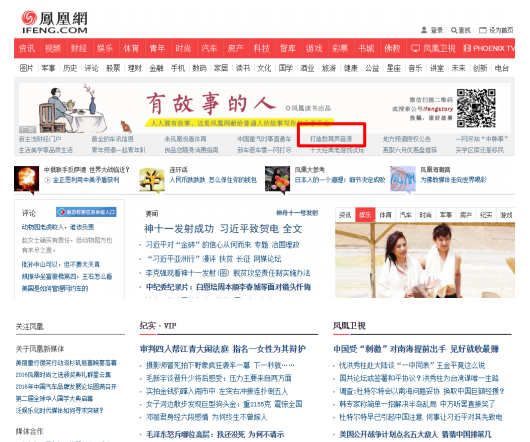Click the 关于凤凰新媒体 link

(40, 349)
